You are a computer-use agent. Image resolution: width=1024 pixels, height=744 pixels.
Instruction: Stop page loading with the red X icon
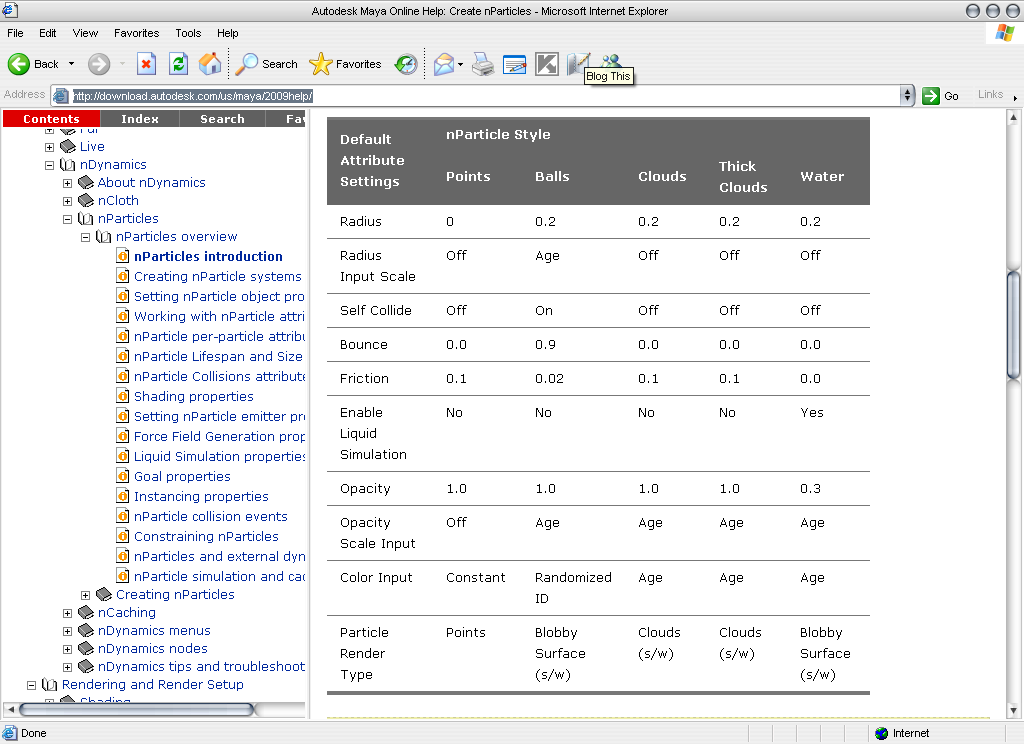click(x=146, y=64)
